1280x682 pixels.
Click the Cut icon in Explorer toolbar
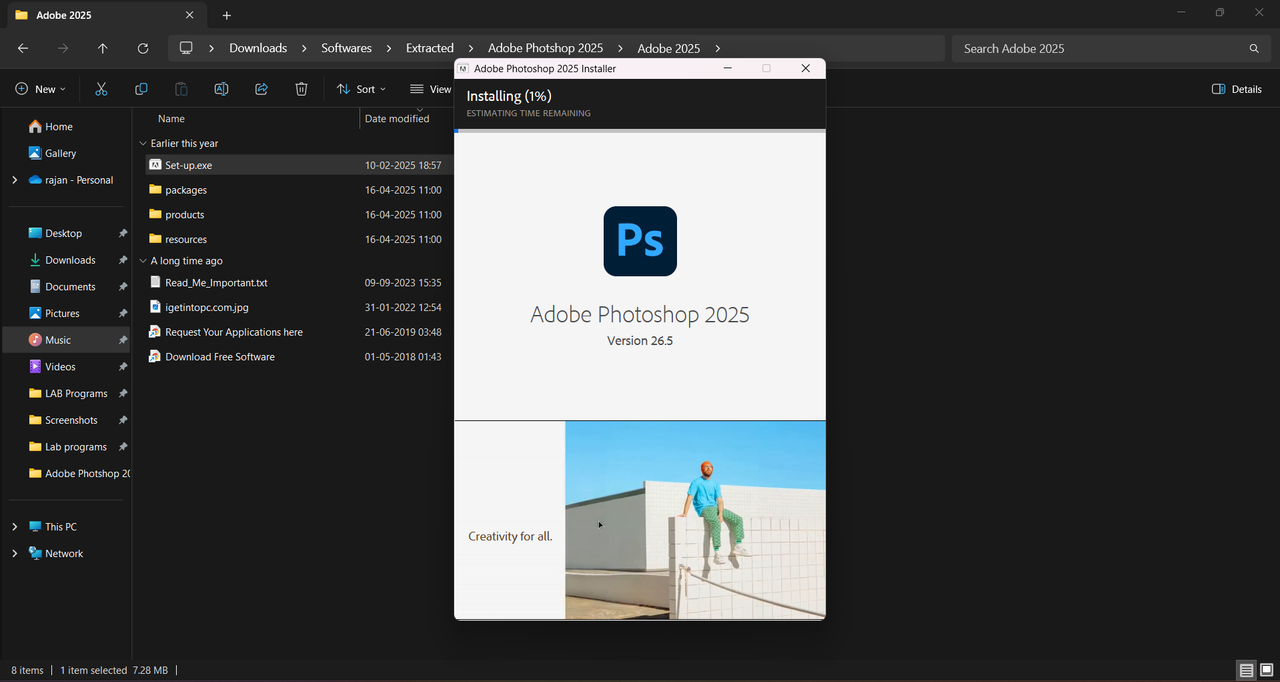101,89
